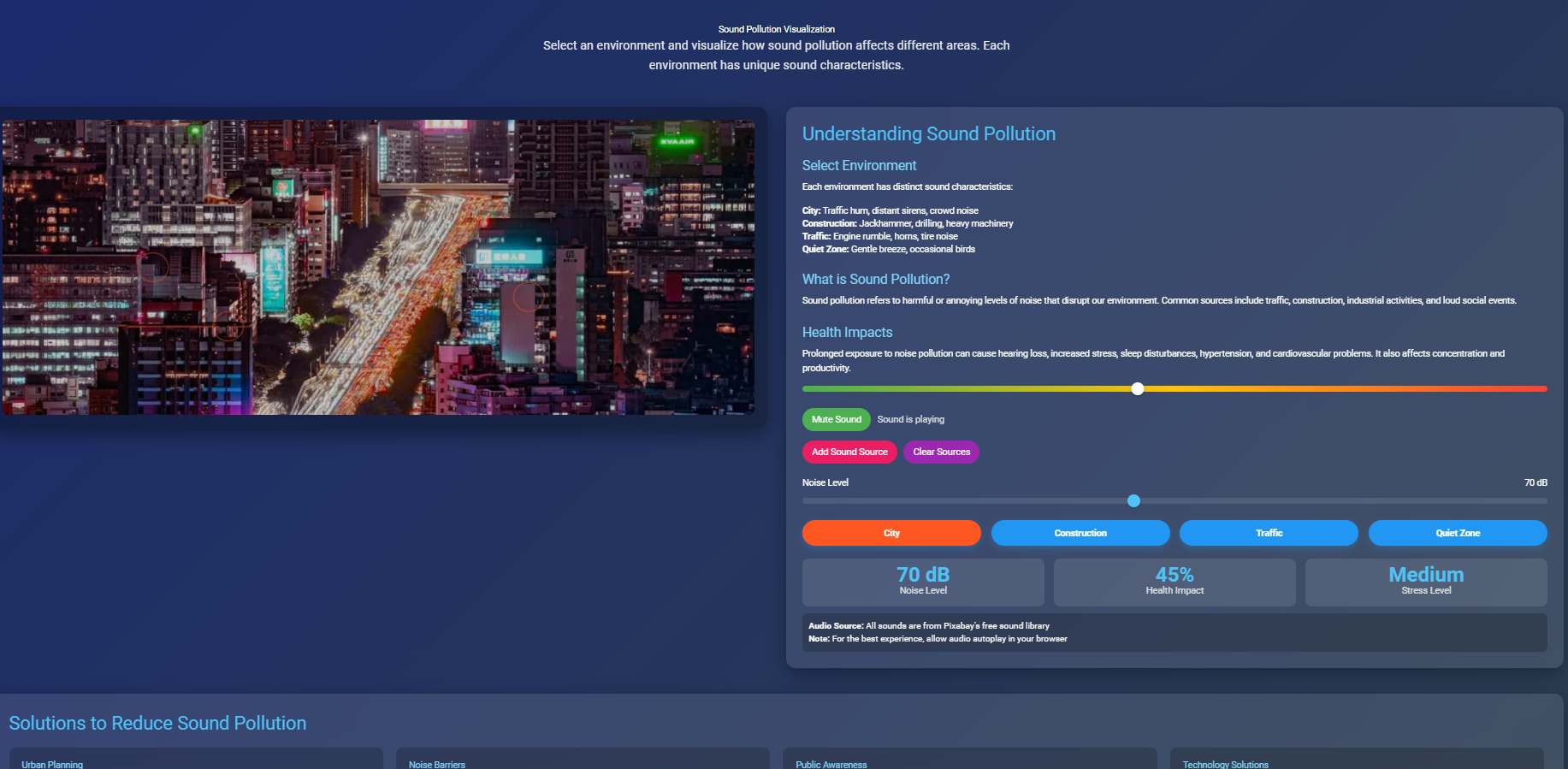Click the lowest sound source circle left of highway
This screenshot has height=769, width=1568.
pos(228,325)
